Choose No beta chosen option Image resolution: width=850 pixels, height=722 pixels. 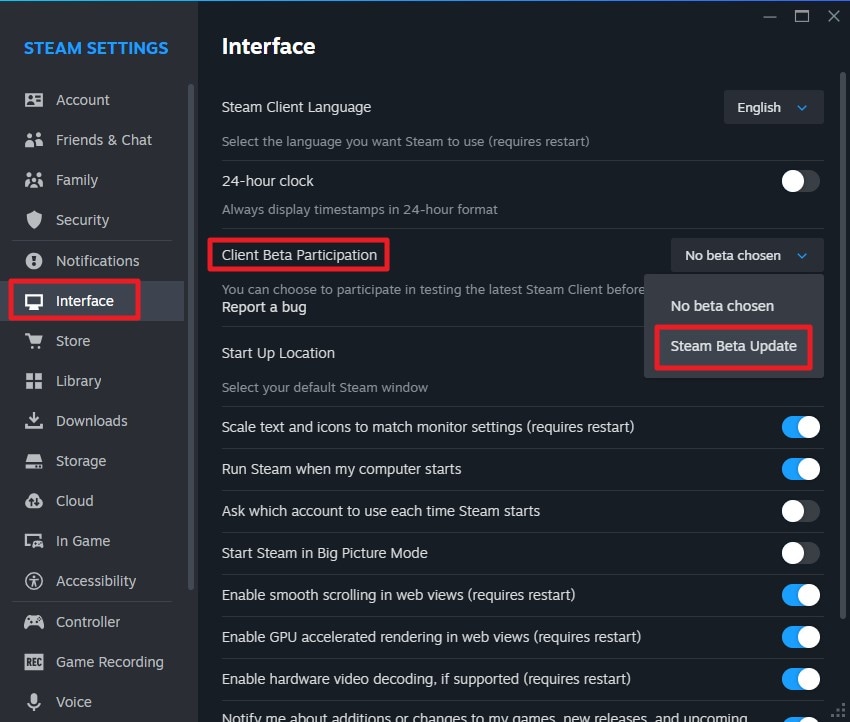(x=722, y=306)
